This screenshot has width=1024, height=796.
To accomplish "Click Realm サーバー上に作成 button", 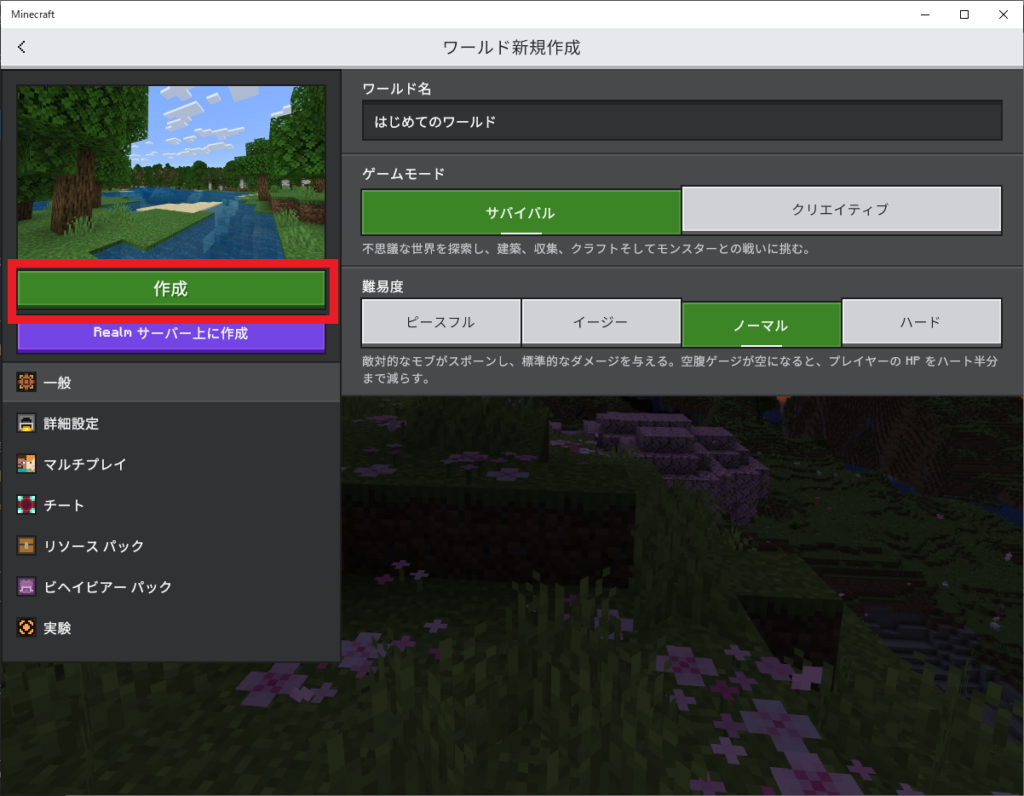I will [x=171, y=334].
